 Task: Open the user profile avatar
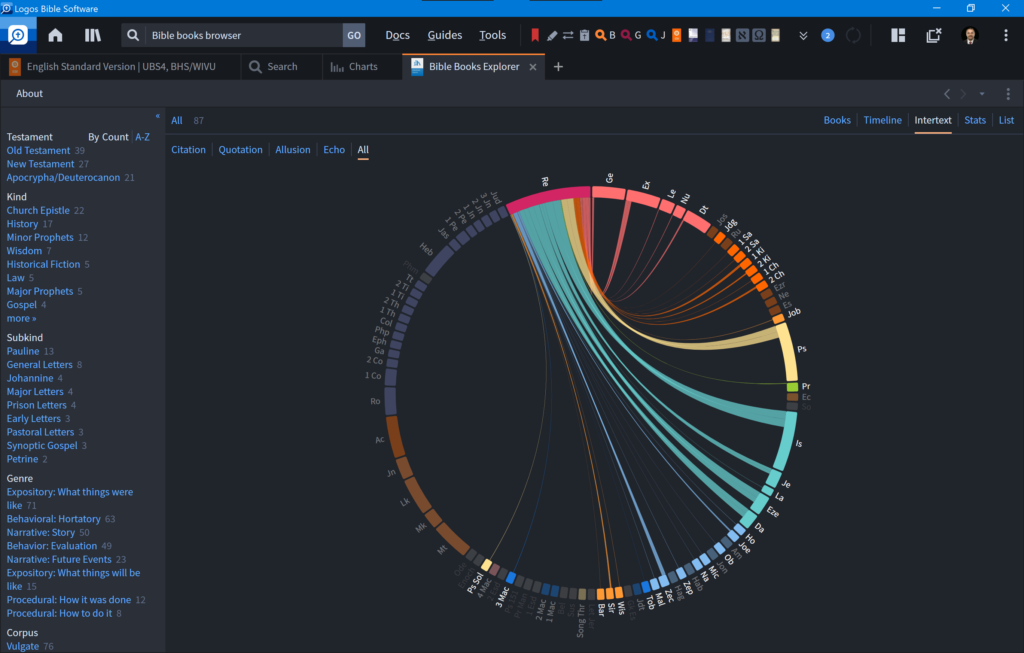coord(970,35)
